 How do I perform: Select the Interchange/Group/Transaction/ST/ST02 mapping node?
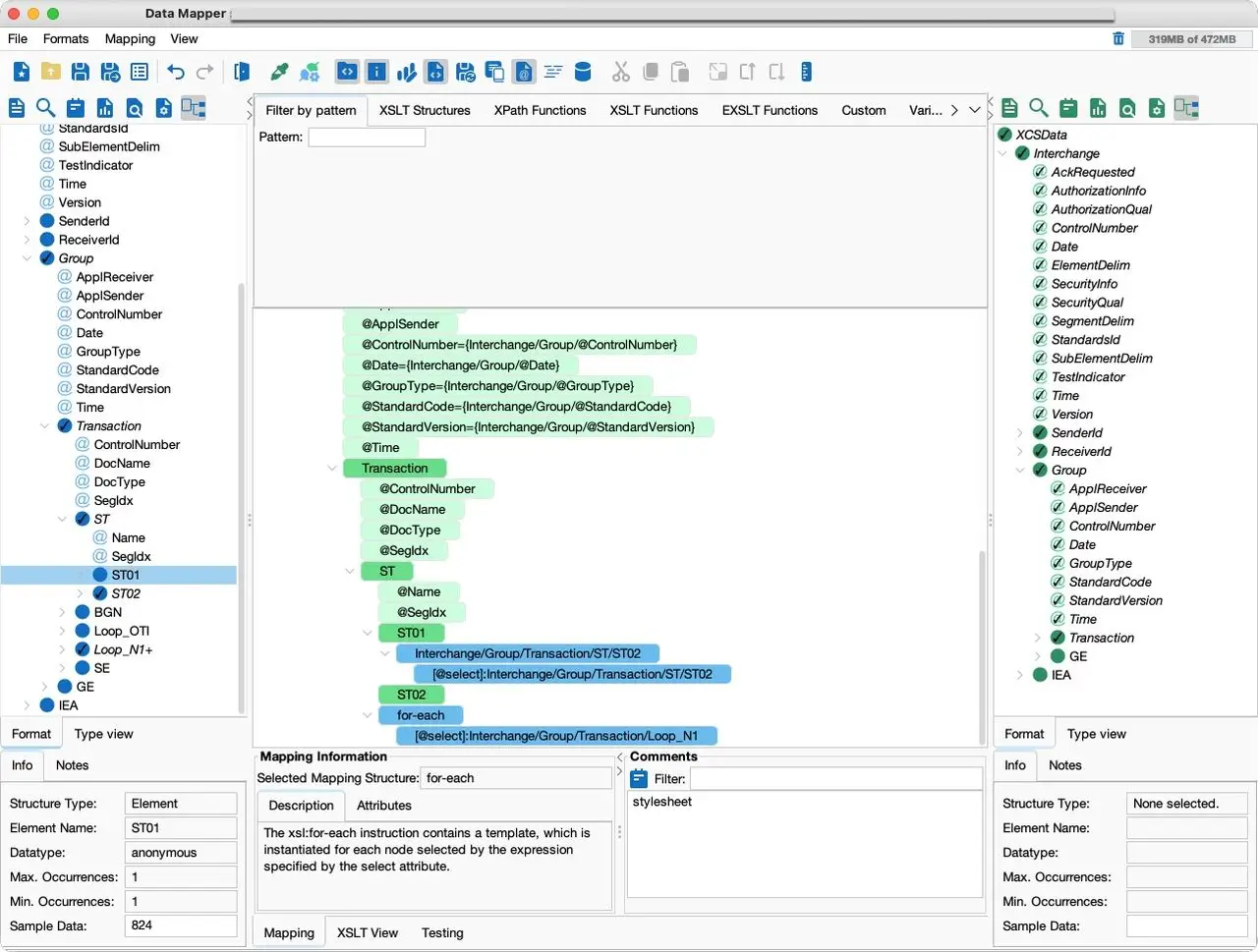528,653
